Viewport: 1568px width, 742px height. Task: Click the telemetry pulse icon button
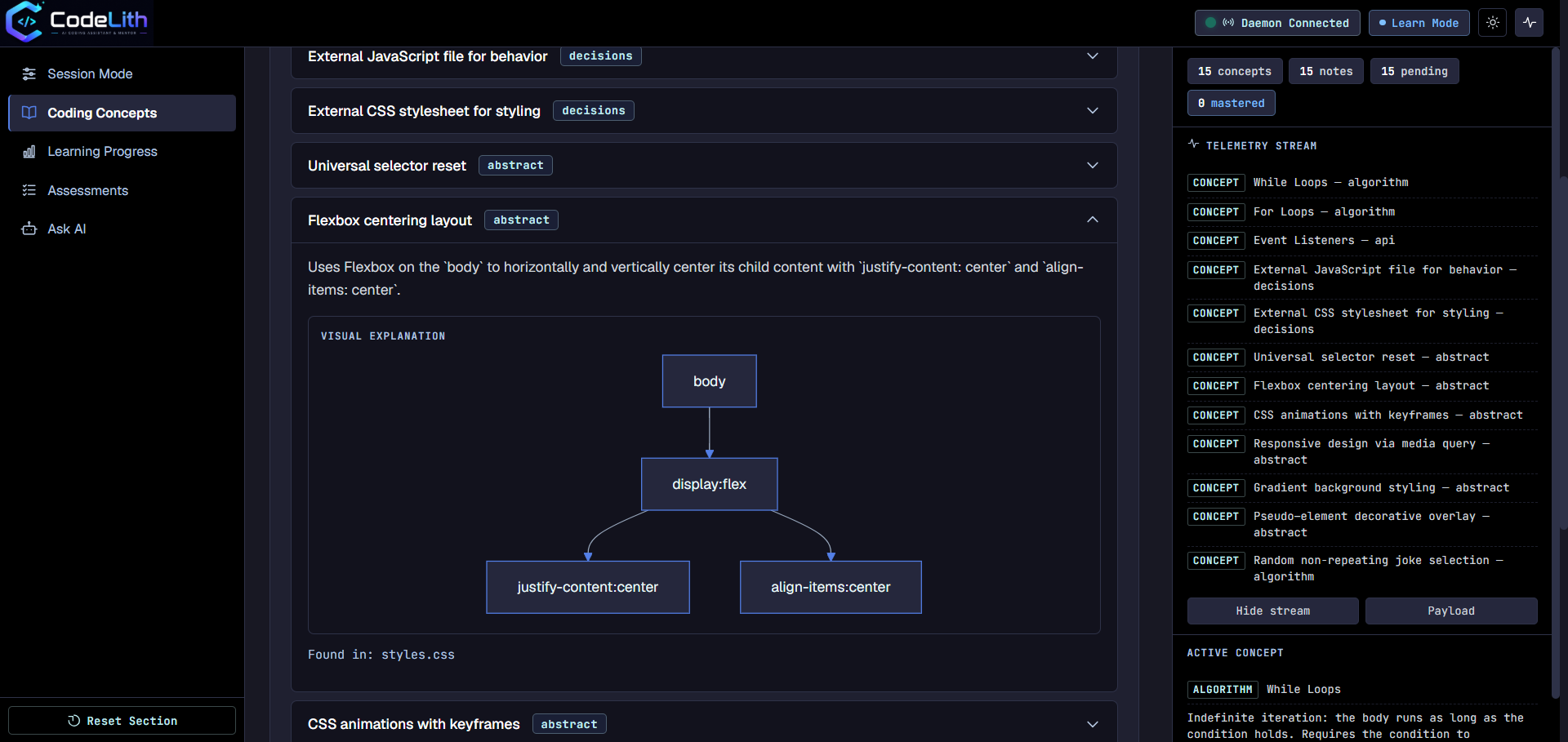1530,23
